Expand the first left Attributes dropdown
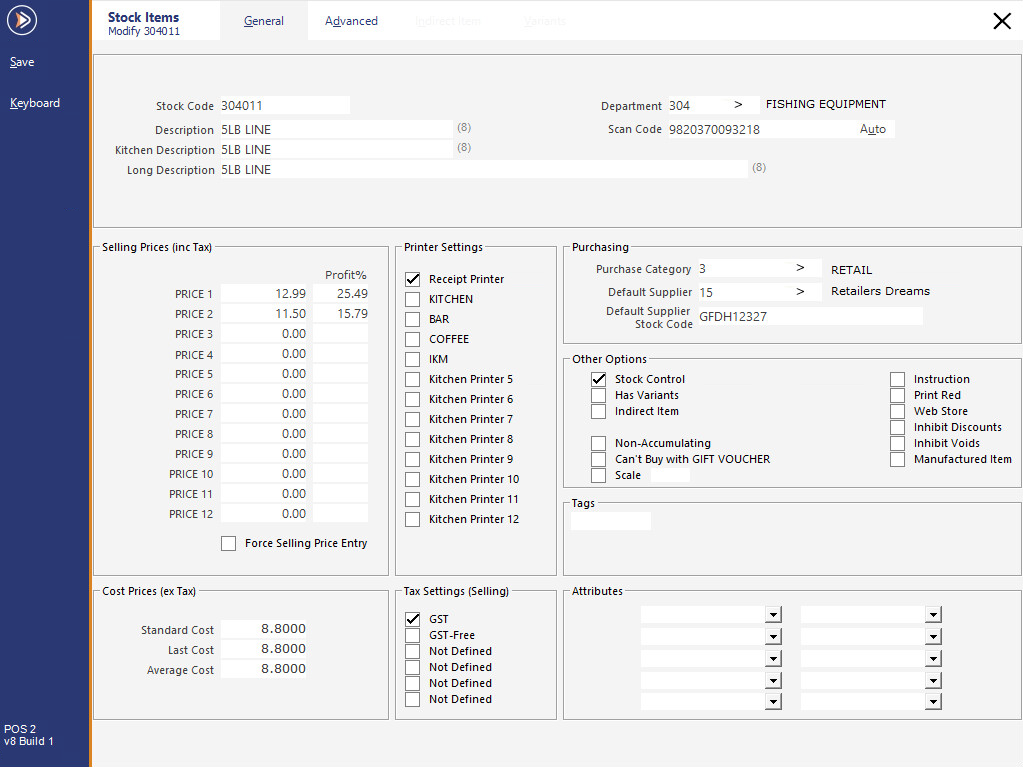The image size is (1023, 767). (773, 614)
